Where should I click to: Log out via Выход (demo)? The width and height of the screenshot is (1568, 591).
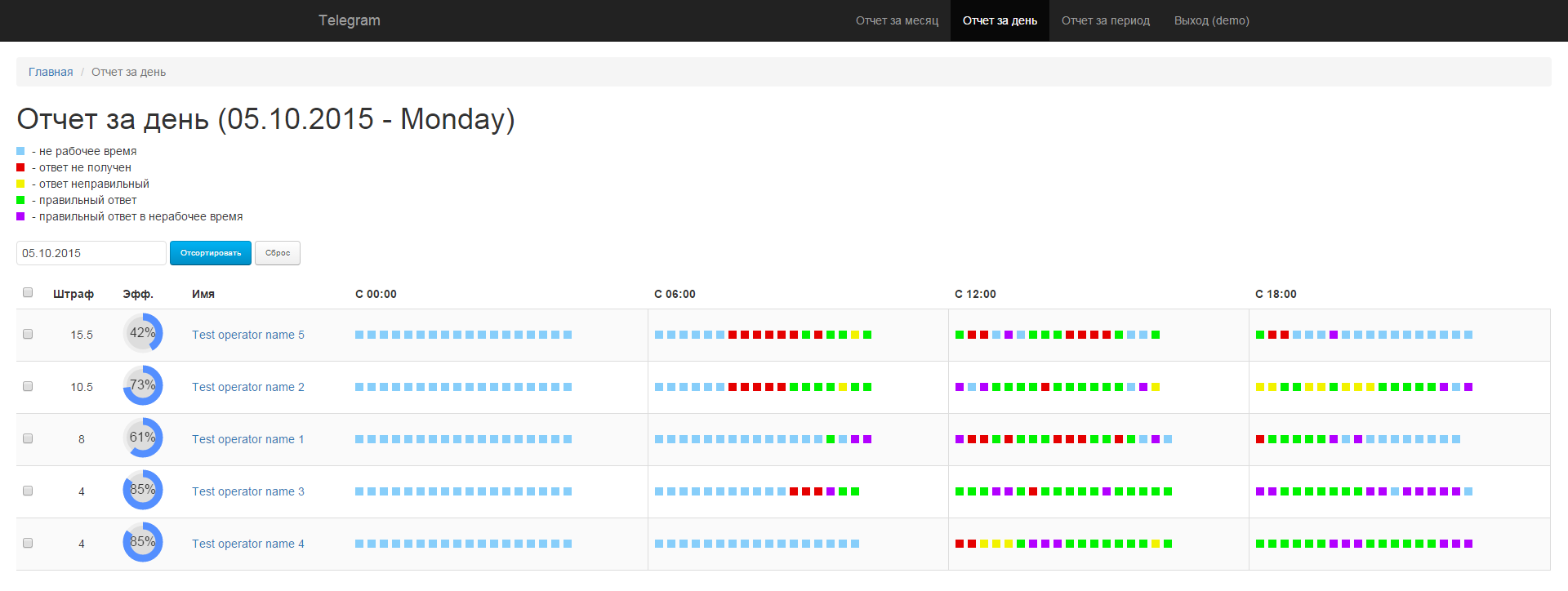point(1211,20)
